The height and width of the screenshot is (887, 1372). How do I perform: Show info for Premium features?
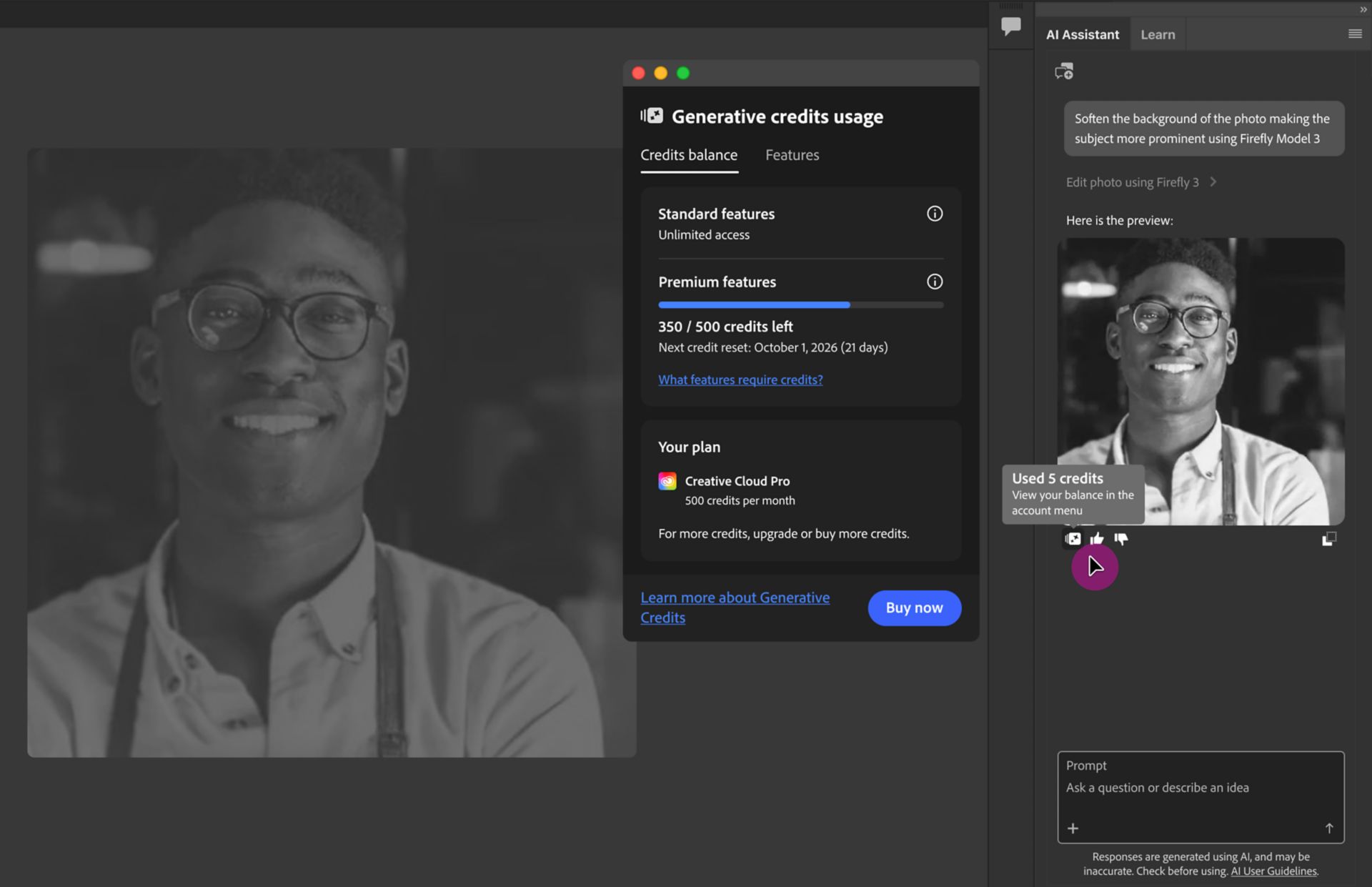click(x=935, y=282)
